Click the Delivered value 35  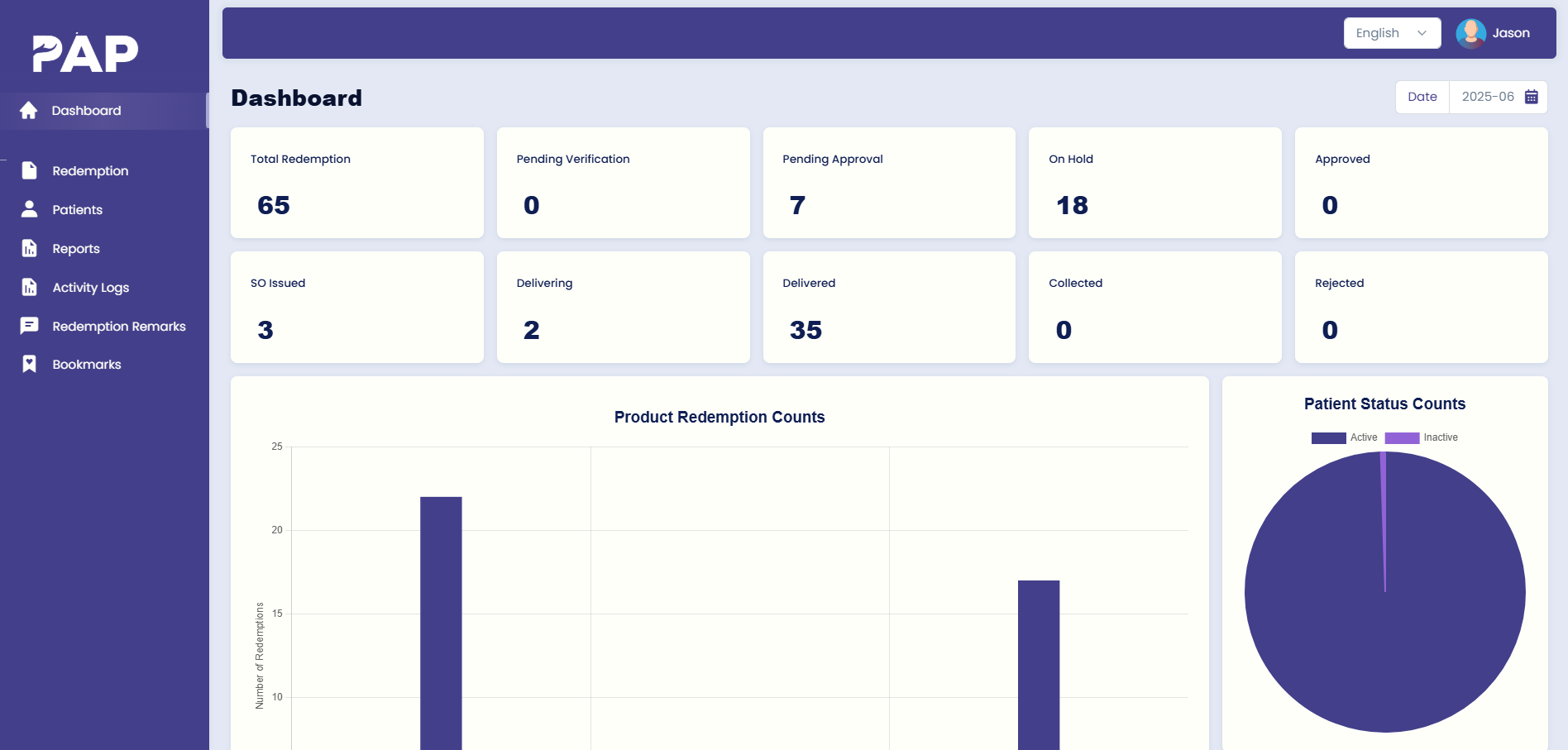tap(806, 330)
